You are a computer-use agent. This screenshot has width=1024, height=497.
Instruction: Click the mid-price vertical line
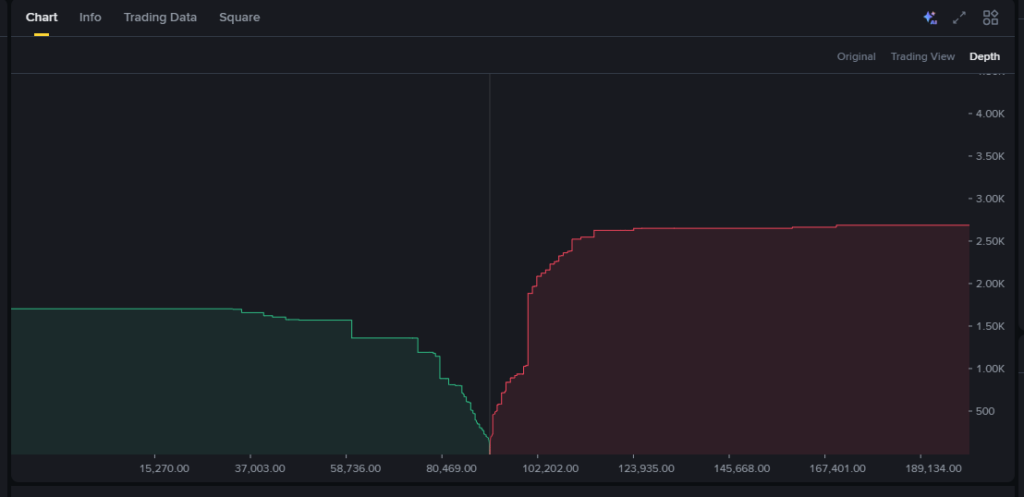tap(489, 250)
